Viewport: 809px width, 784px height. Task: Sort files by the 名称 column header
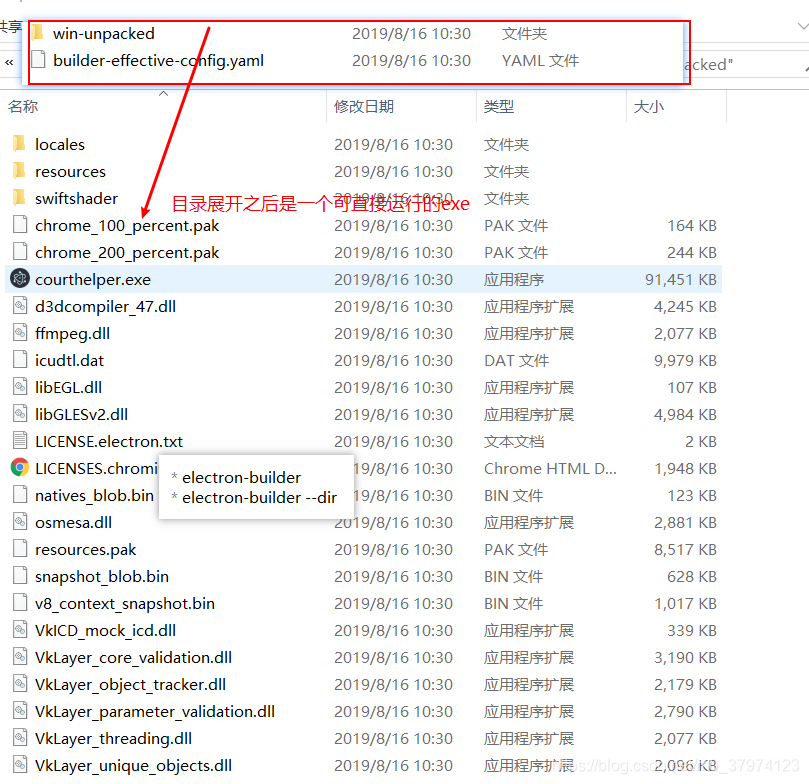(x=23, y=106)
